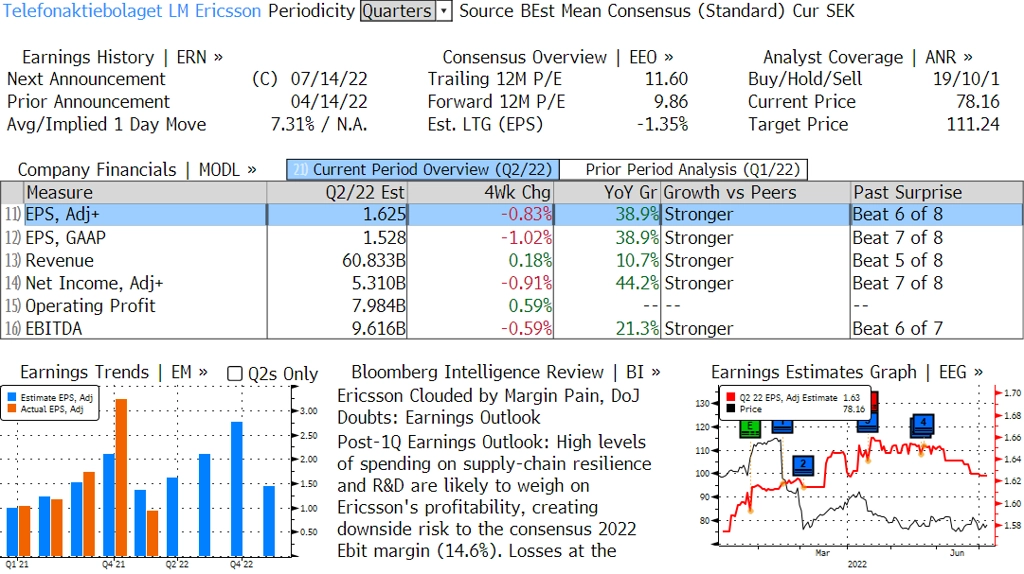
Task: Click the Est. LTG (EPS) value -1.35%
Action: coord(662,125)
